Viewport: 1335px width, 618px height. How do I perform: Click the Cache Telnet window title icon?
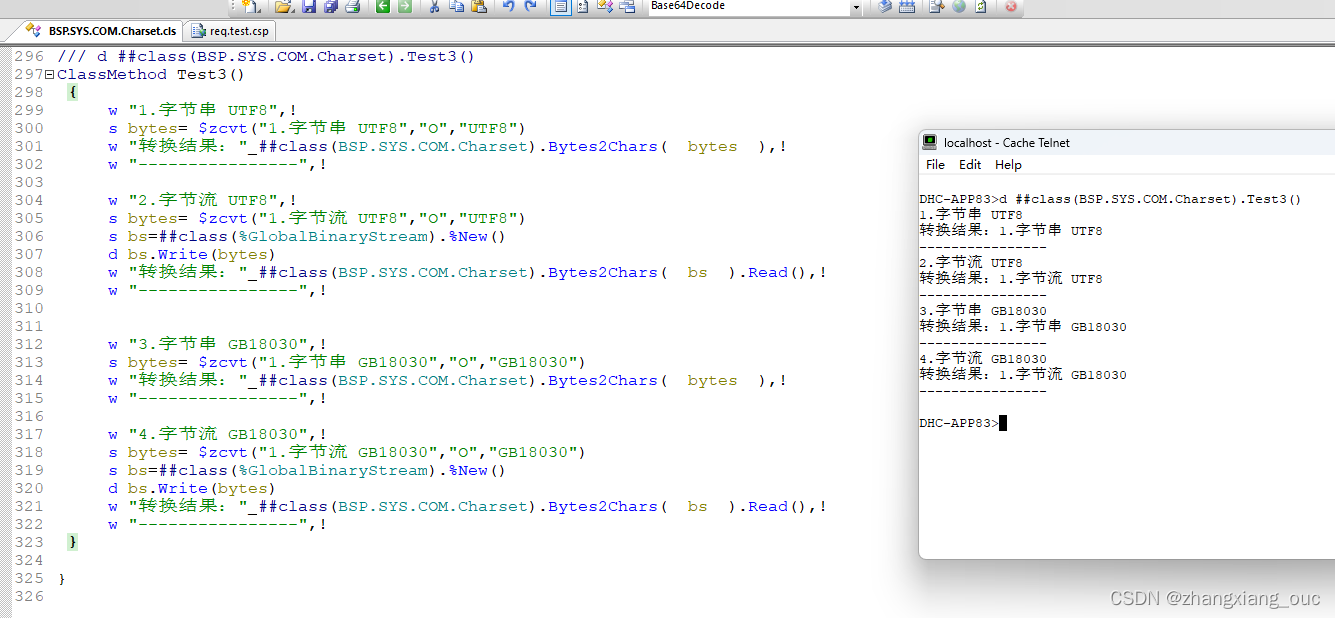point(930,142)
